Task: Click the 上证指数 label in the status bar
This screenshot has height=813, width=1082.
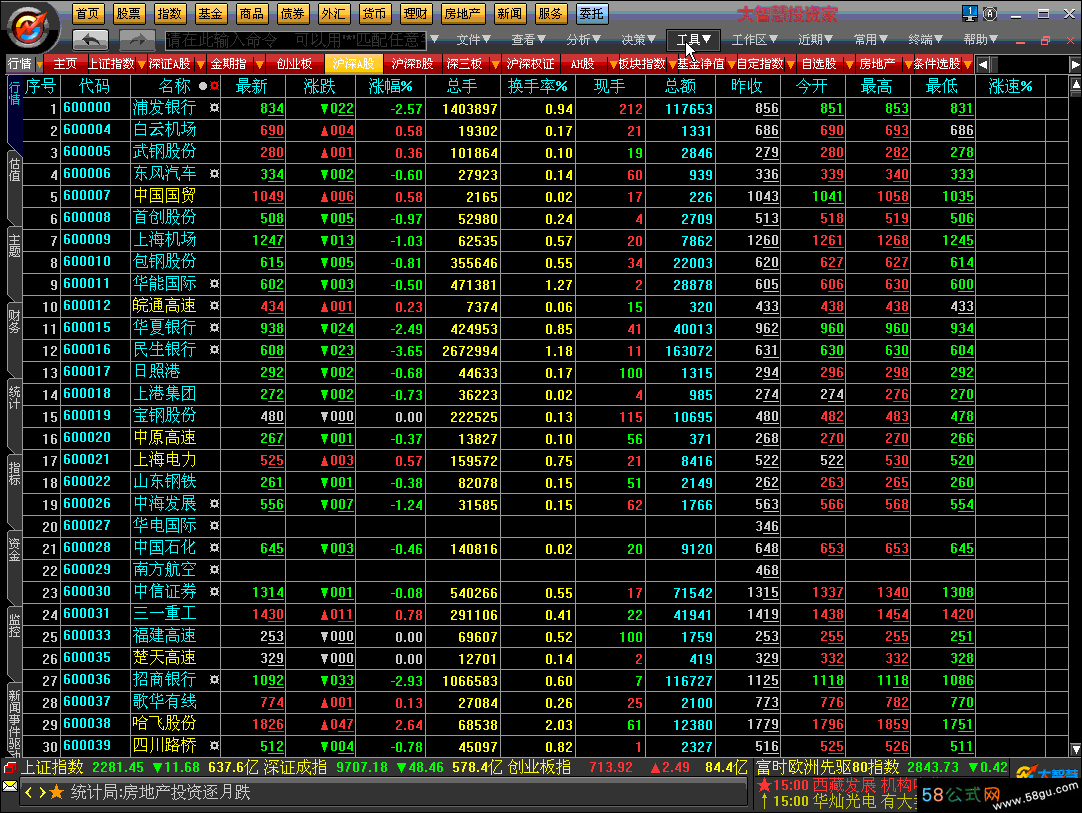Action: point(52,767)
